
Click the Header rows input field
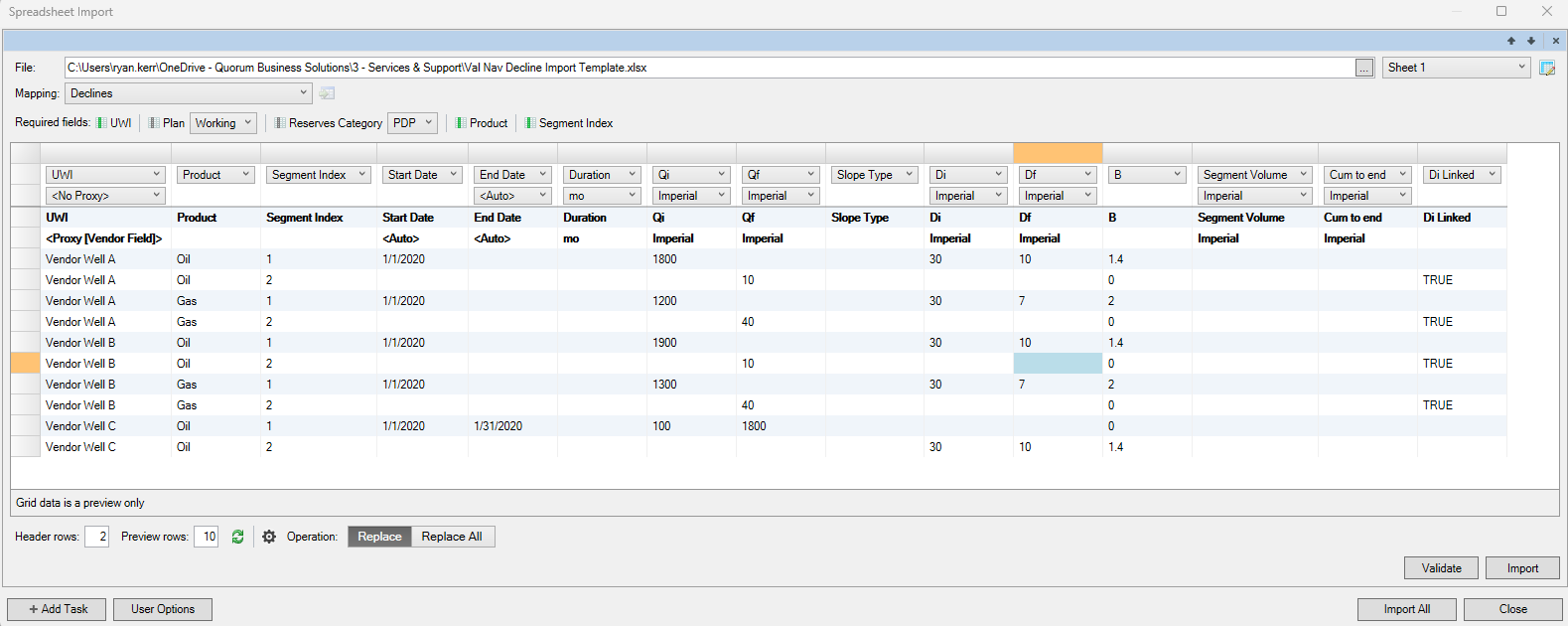point(96,537)
